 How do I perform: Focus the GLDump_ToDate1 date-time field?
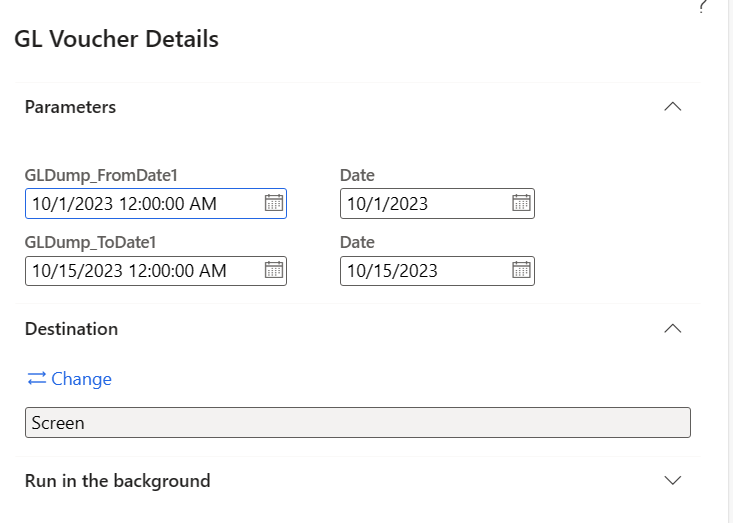tap(140, 270)
